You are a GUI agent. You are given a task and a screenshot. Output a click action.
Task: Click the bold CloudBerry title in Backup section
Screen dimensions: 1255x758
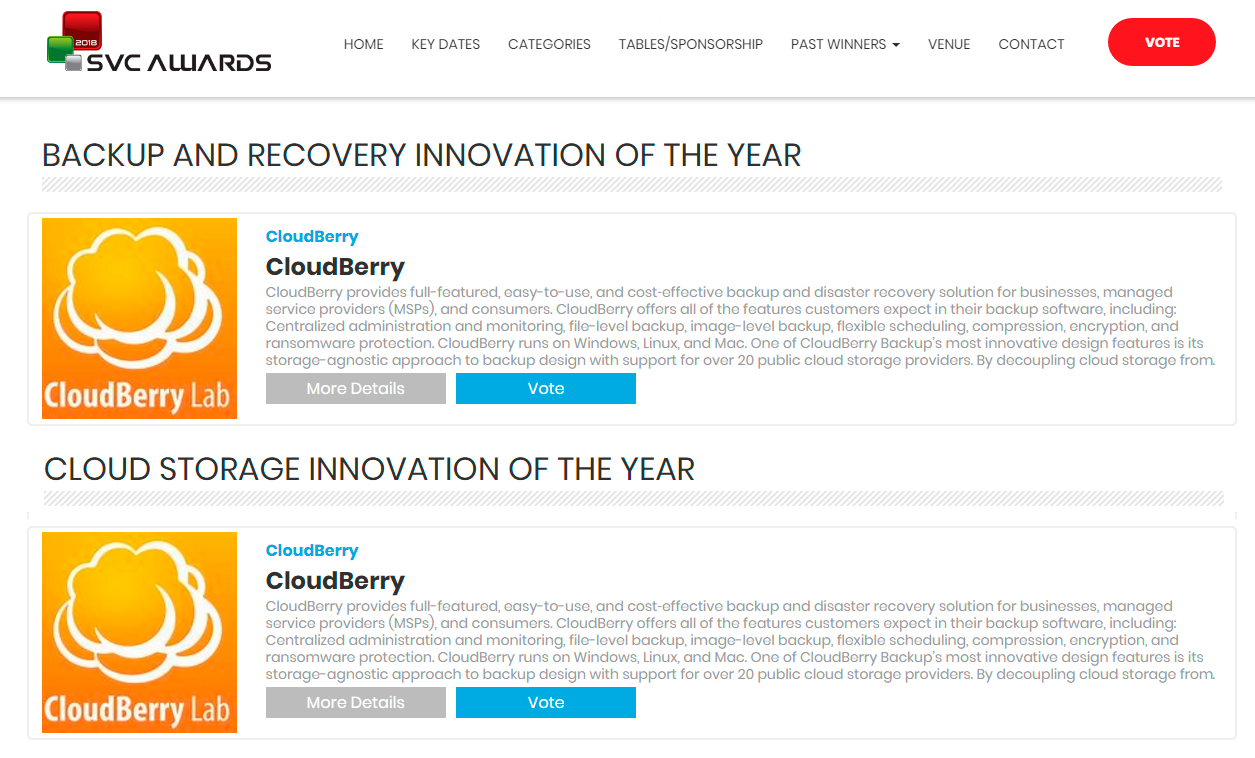[x=335, y=267]
